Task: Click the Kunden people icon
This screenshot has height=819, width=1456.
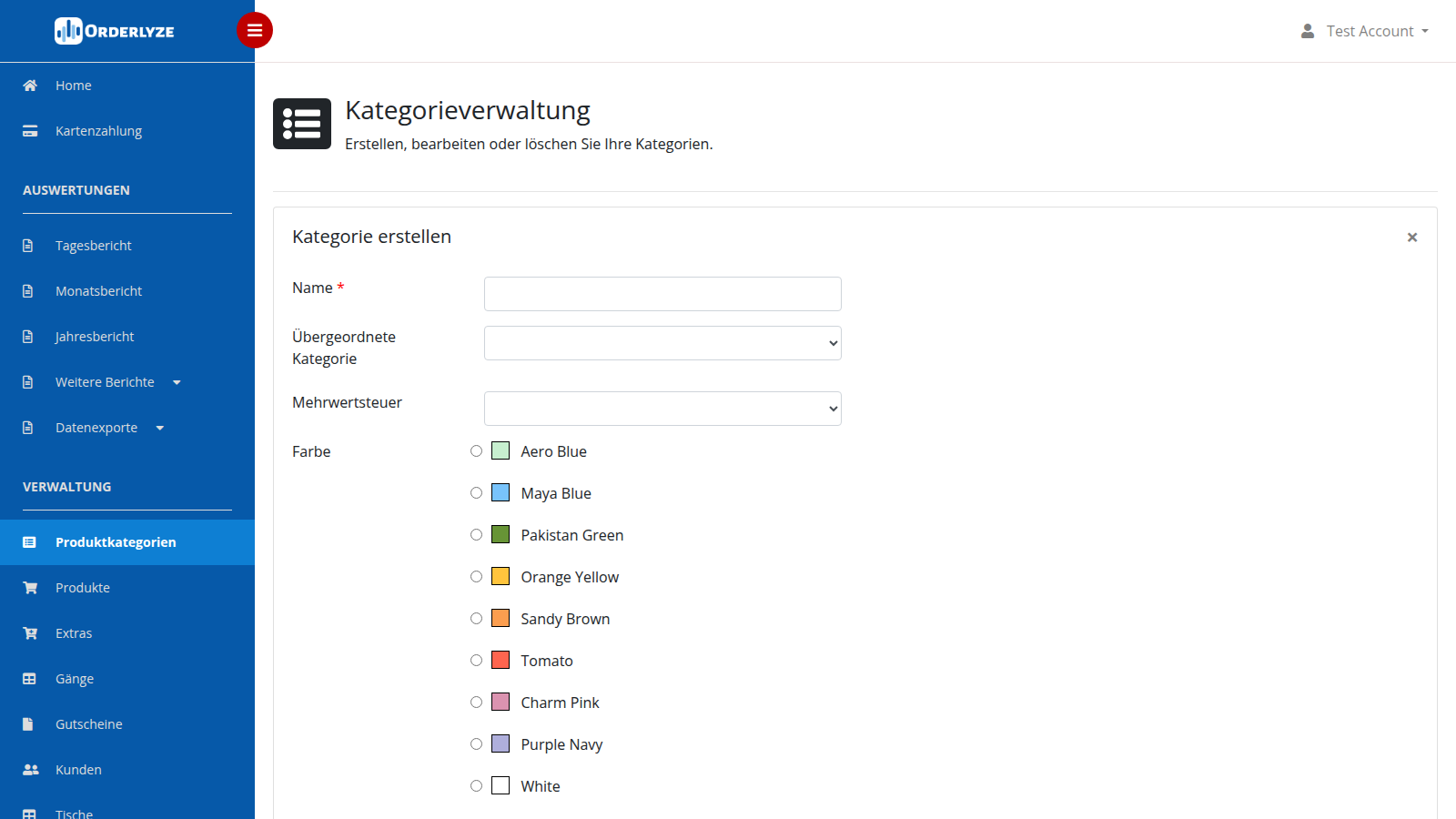Action: (x=30, y=770)
